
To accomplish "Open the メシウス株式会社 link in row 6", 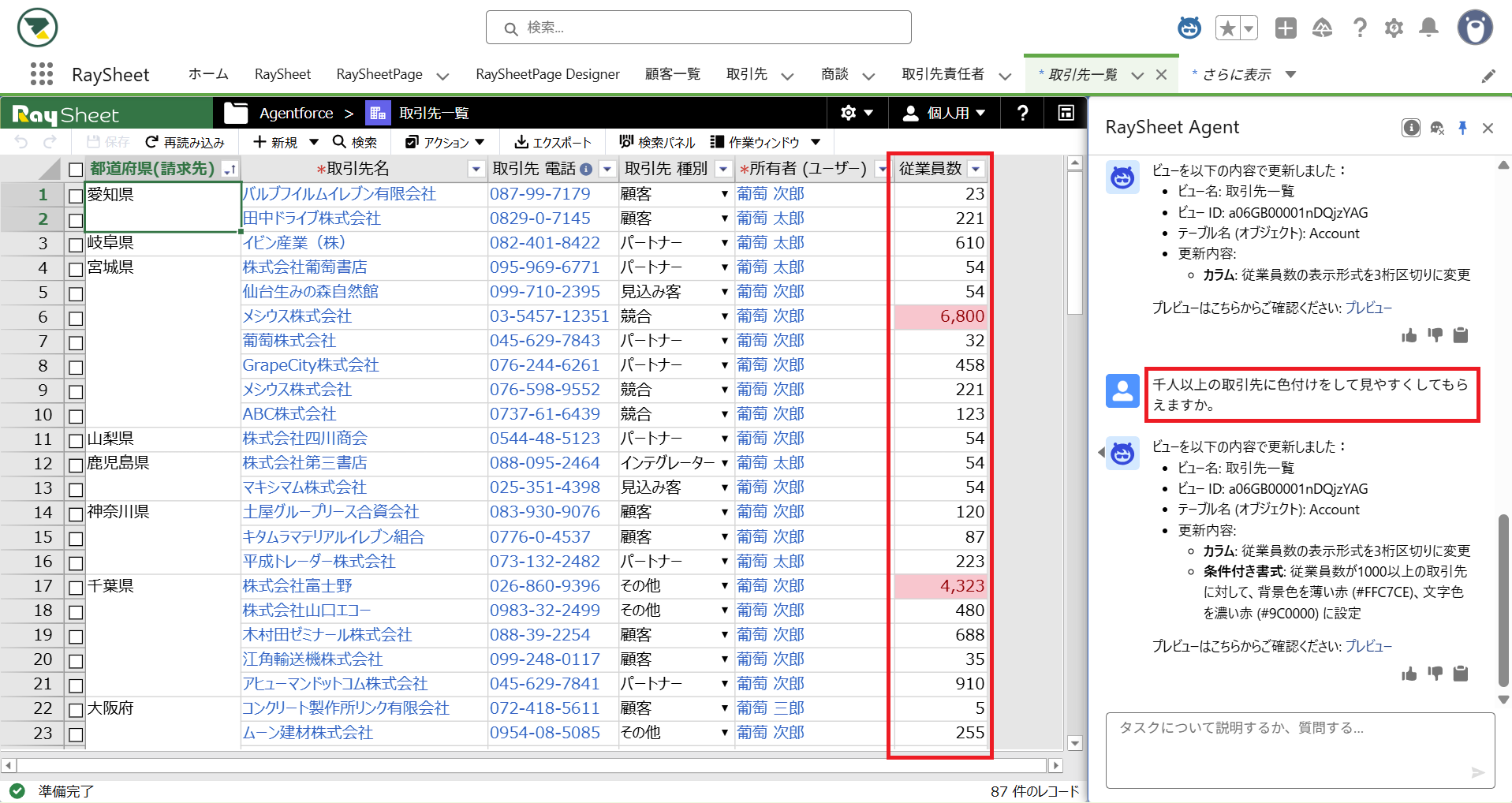I will click(297, 316).
